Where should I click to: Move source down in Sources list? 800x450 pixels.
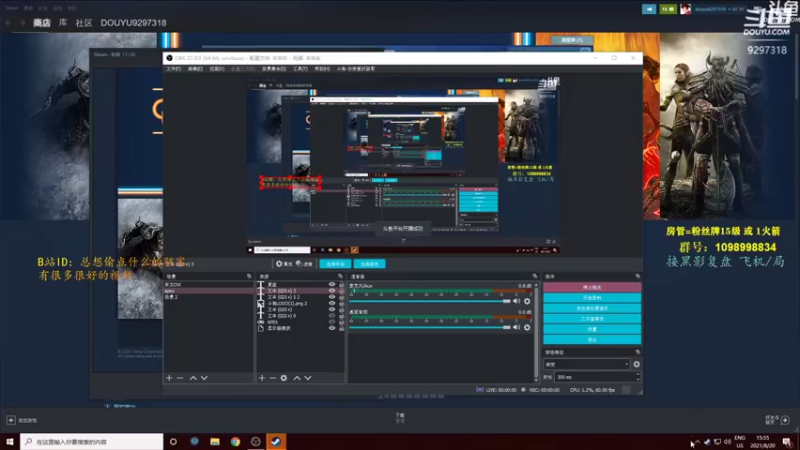point(308,378)
